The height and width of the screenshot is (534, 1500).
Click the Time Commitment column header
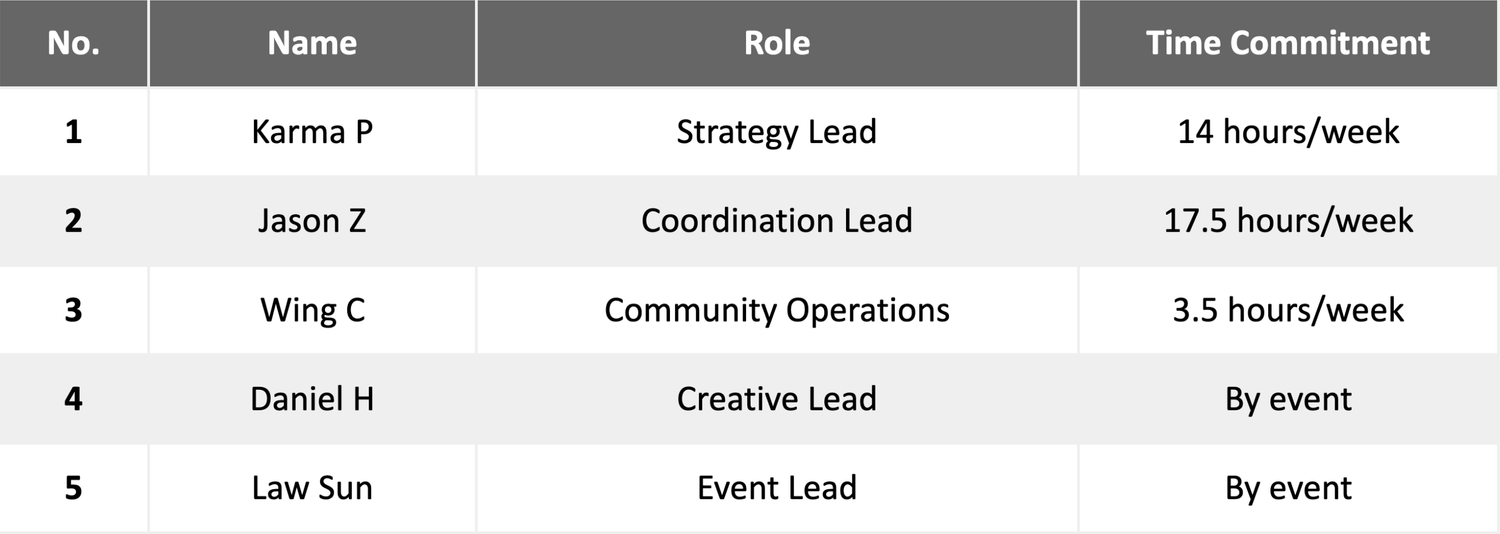click(x=1288, y=43)
